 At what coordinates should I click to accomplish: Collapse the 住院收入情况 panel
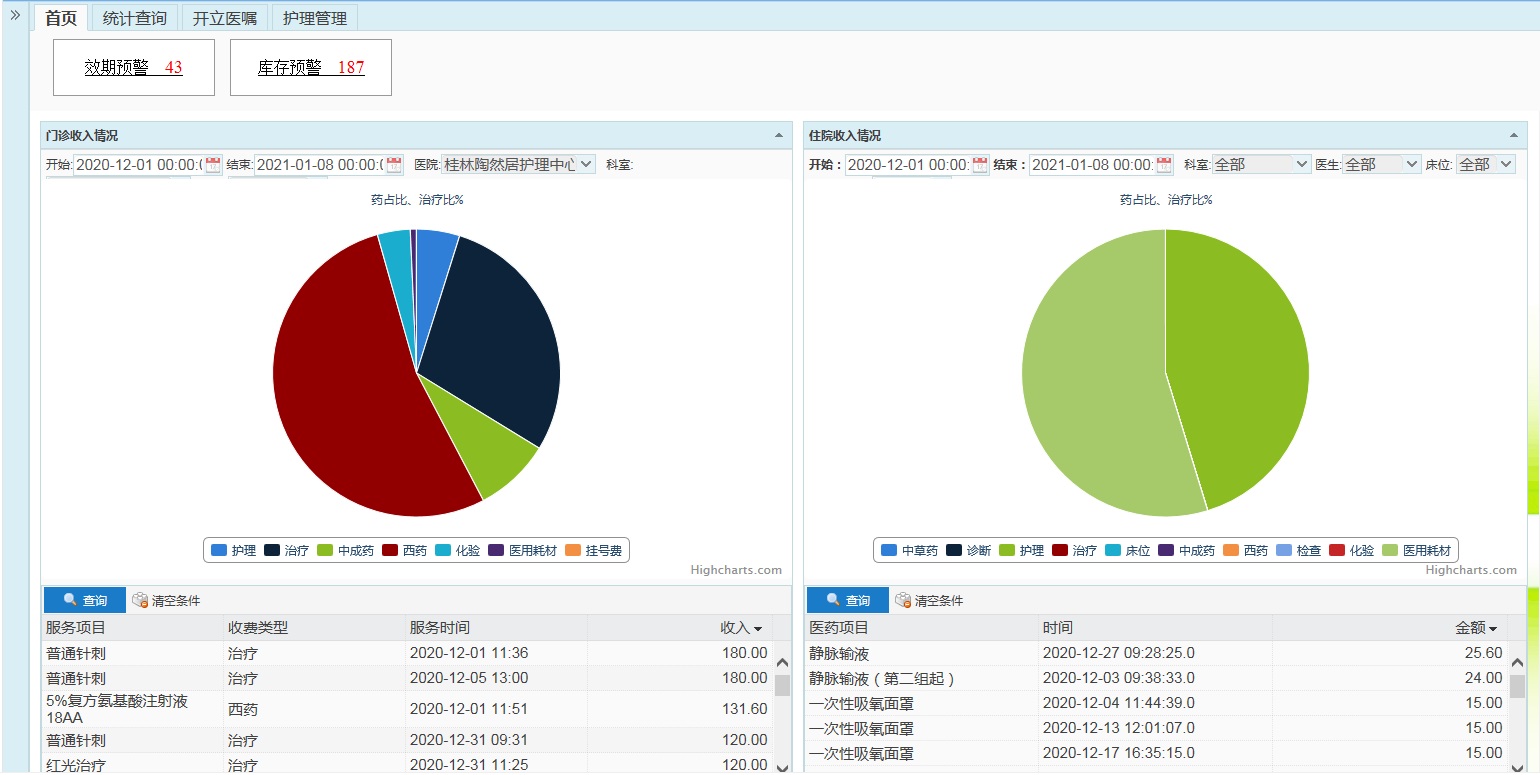click(1514, 135)
